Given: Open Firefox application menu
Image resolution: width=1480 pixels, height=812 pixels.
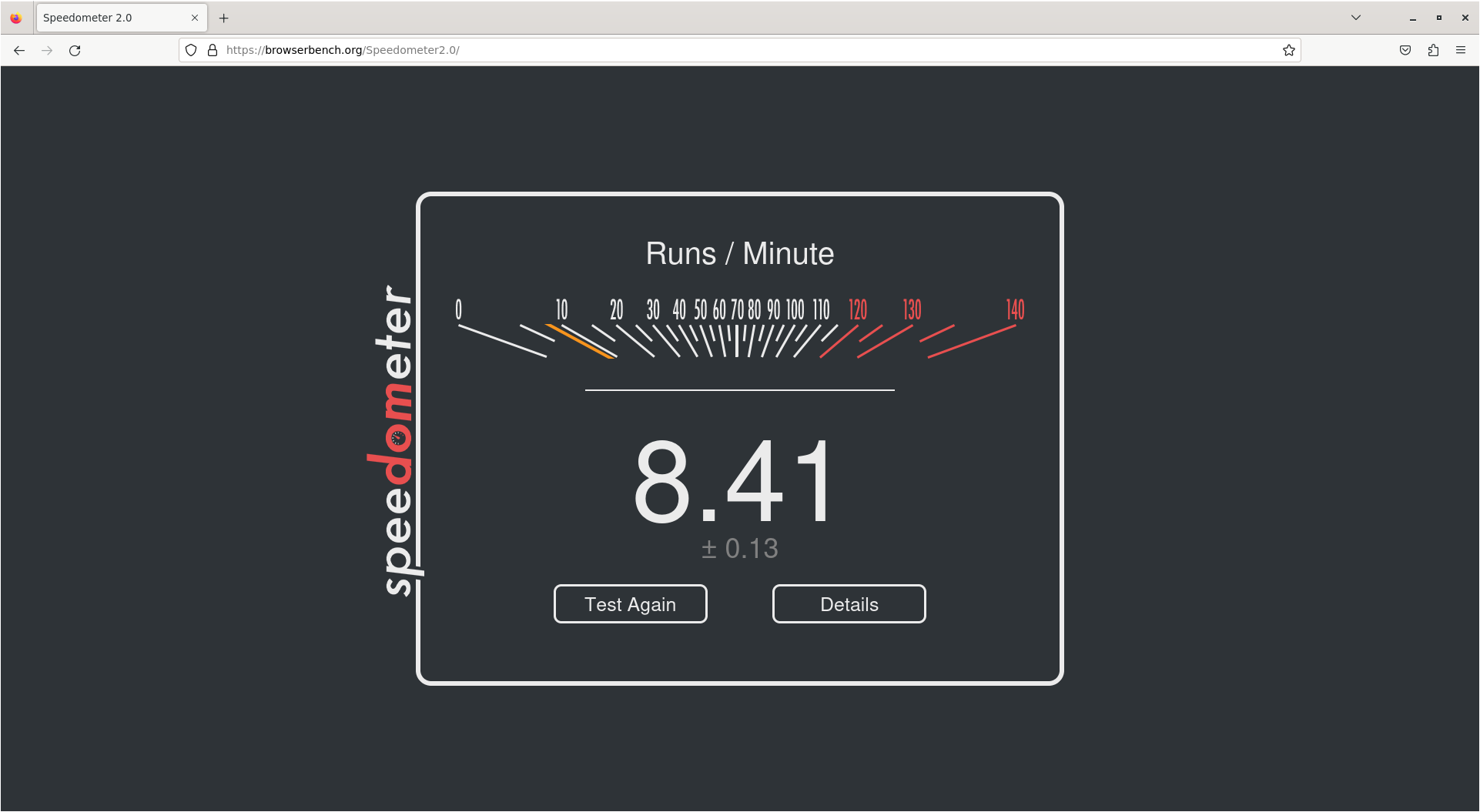Looking at the screenshot, I should [1461, 50].
